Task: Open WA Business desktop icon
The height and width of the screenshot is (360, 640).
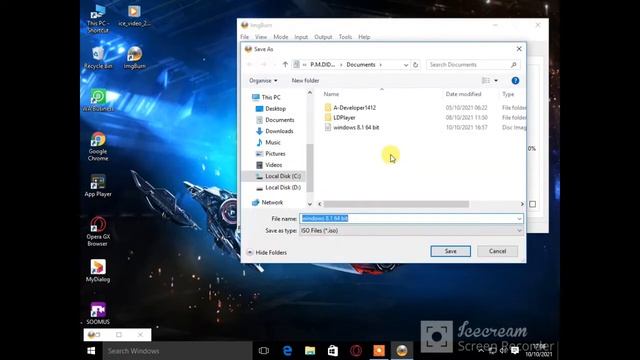Action: point(98,100)
